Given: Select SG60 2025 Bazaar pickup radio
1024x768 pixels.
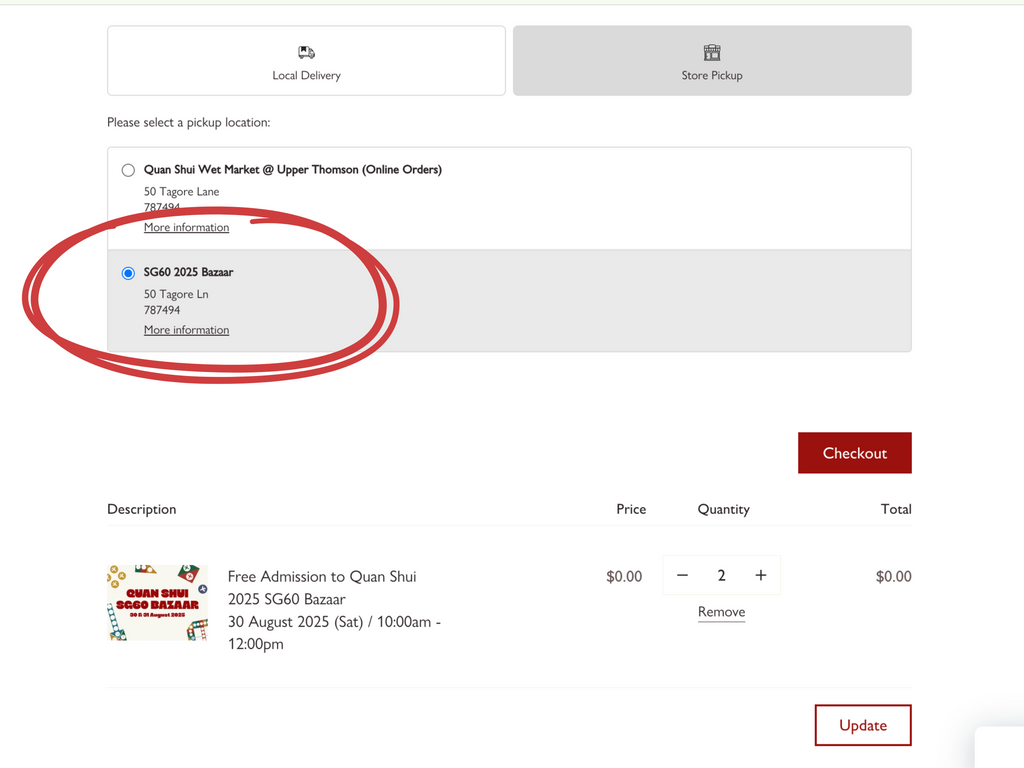Looking at the screenshot, I should [x=128, y=273].
